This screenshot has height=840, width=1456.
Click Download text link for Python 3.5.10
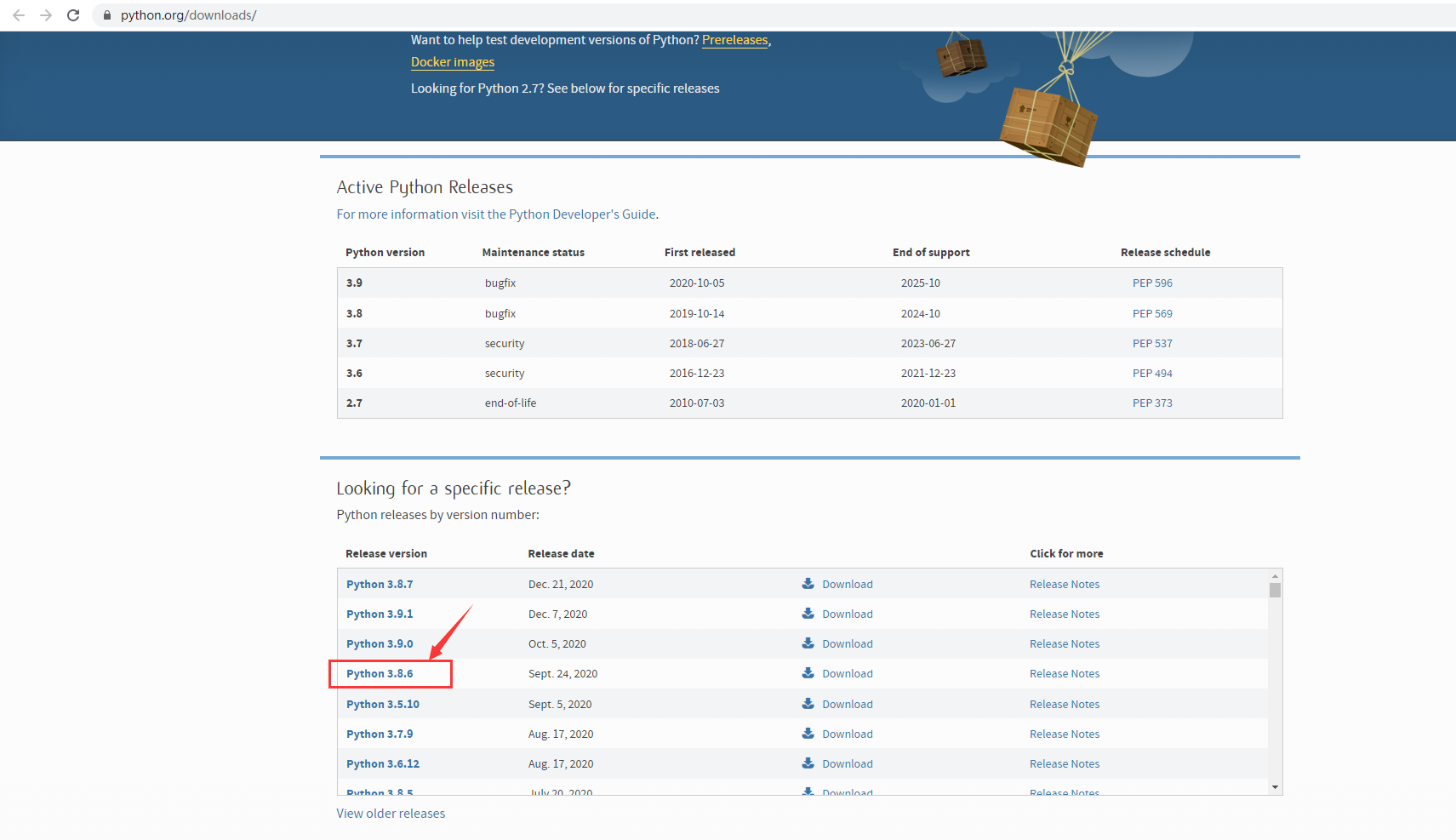tap(848, 705)
